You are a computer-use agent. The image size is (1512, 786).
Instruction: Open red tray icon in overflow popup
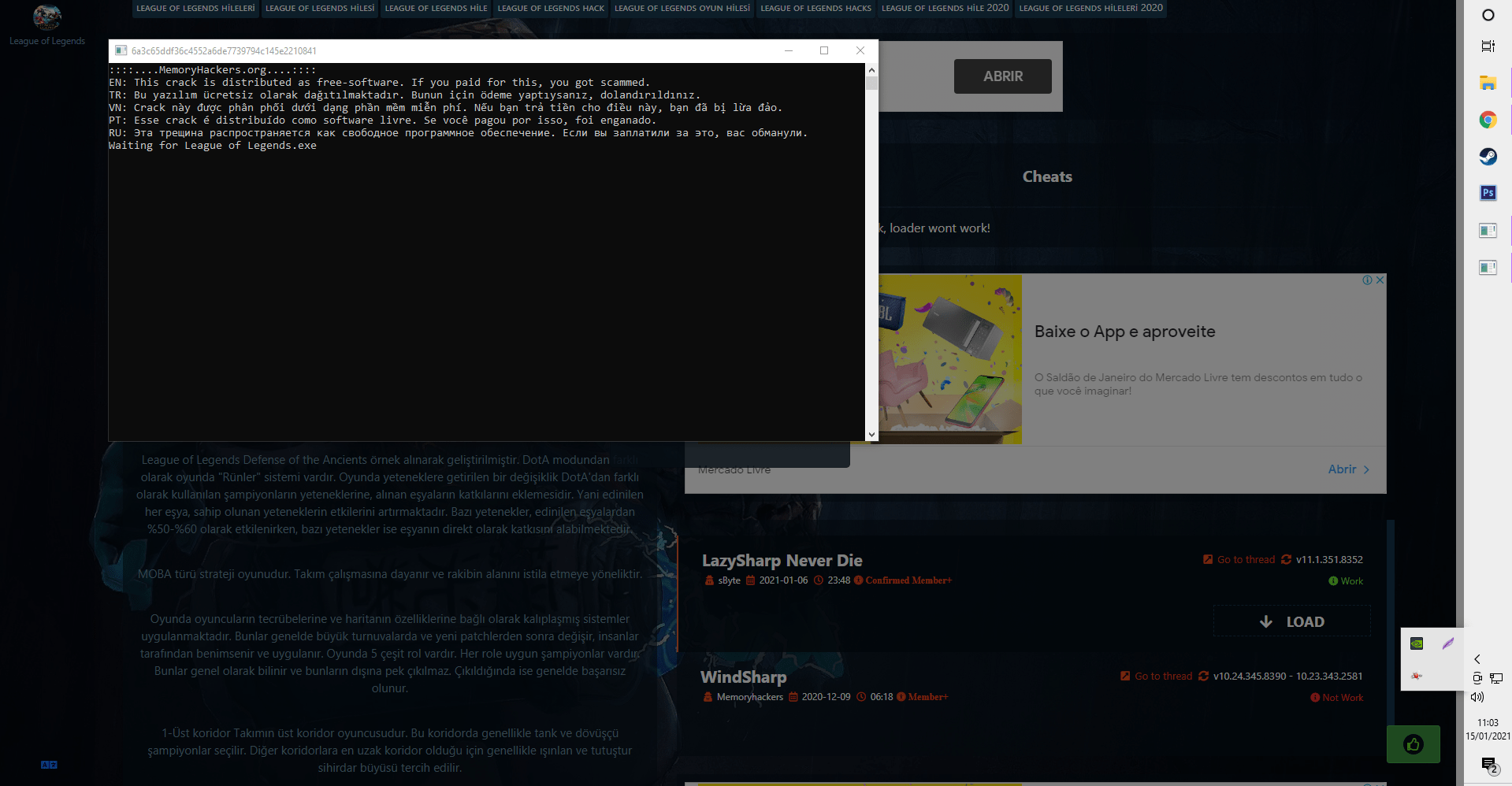click(x=1417, y=676)
